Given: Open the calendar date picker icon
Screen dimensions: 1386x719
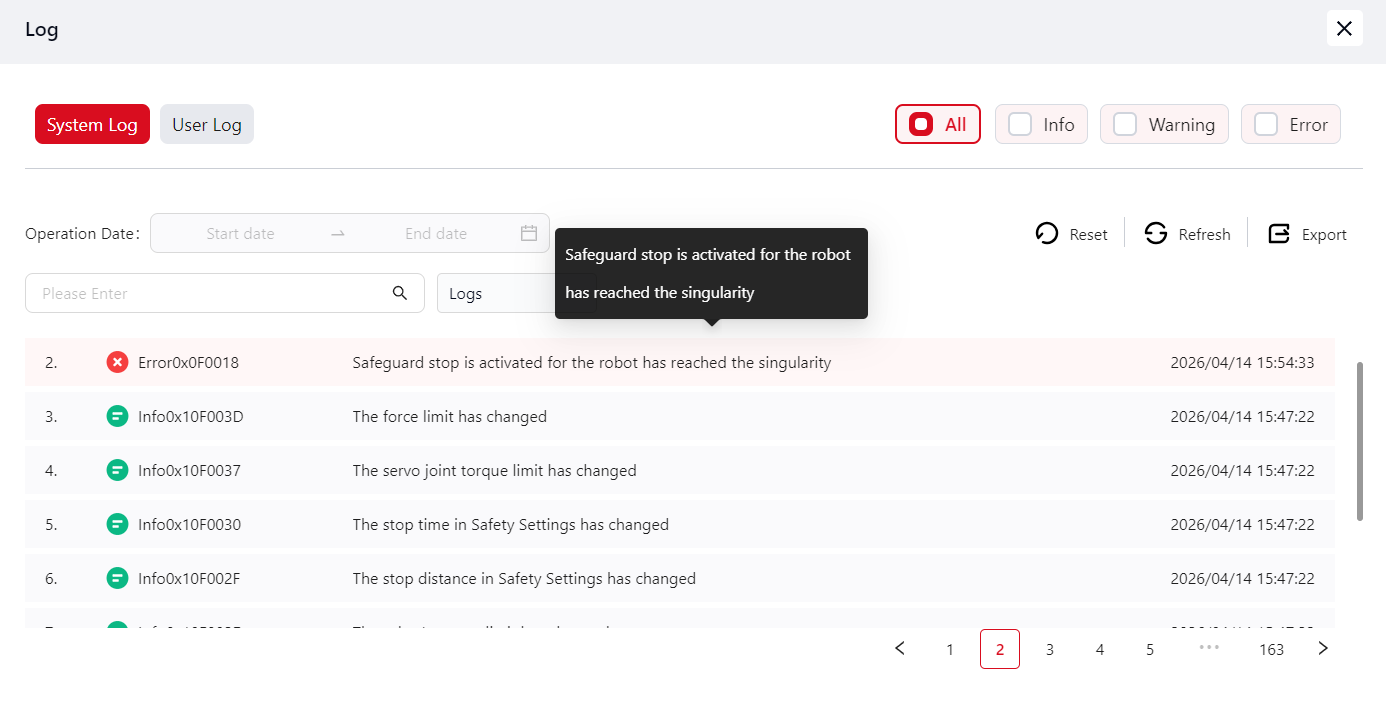Looking at the screenshot, I should point(529,233).
